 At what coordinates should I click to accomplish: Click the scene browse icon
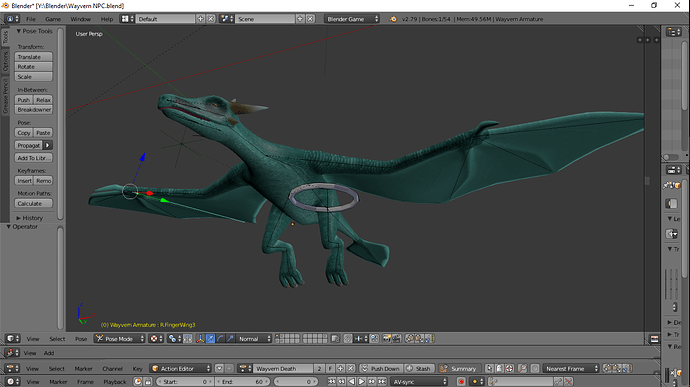pyautogui.click(x=227, y=19)
